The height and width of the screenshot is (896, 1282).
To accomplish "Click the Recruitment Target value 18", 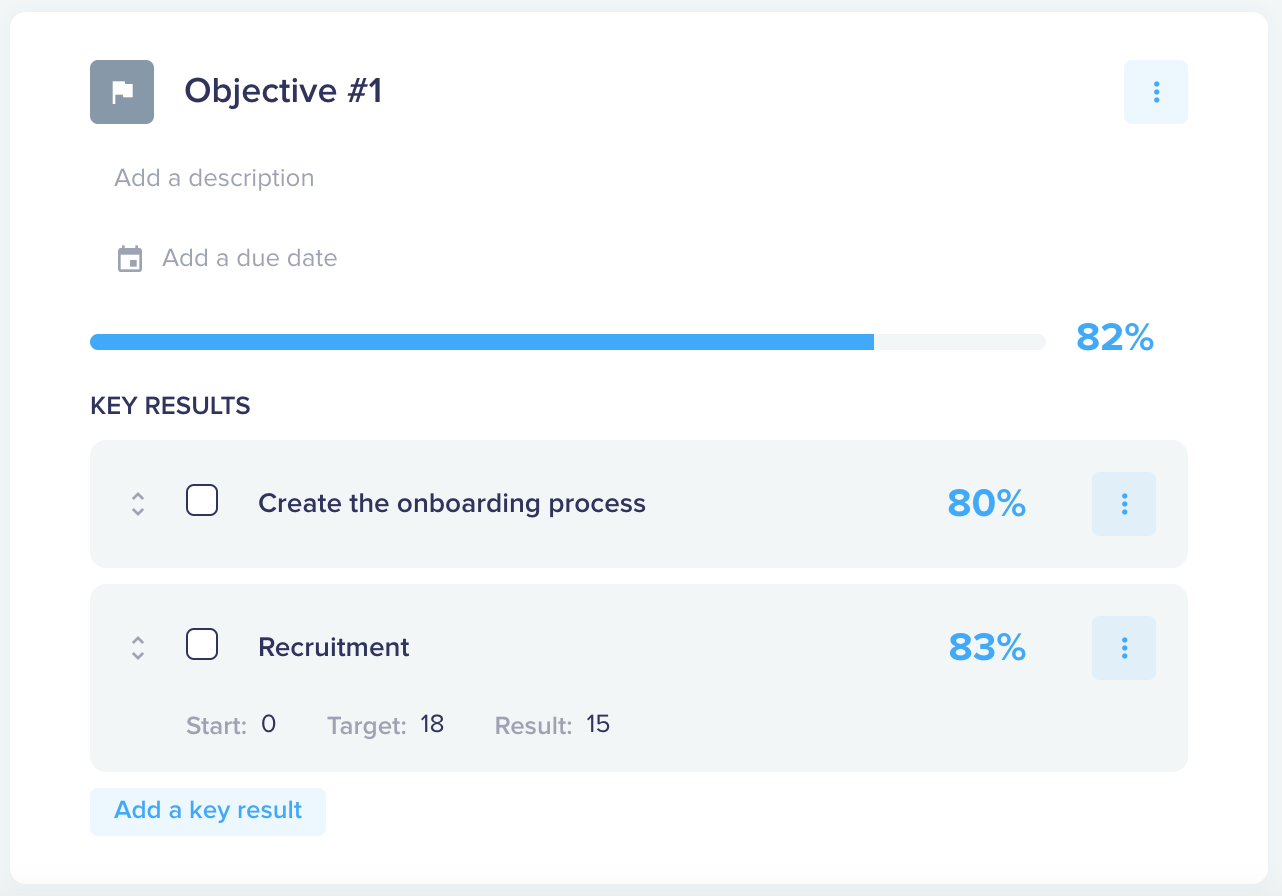I will point(432,724).
